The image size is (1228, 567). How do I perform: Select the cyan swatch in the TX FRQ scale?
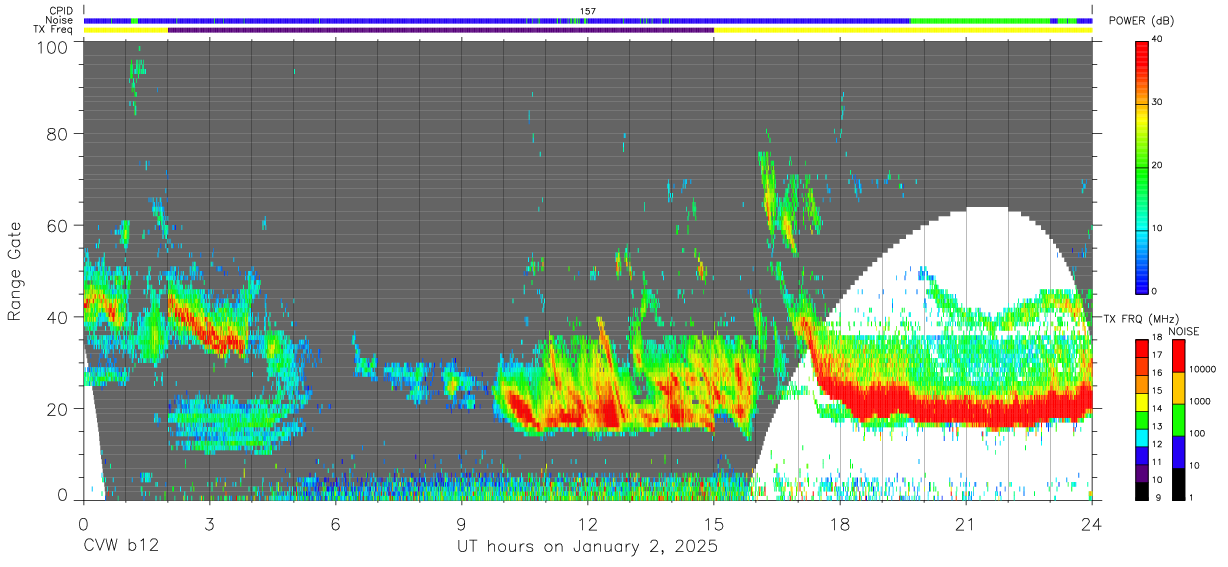(1142, 440)
